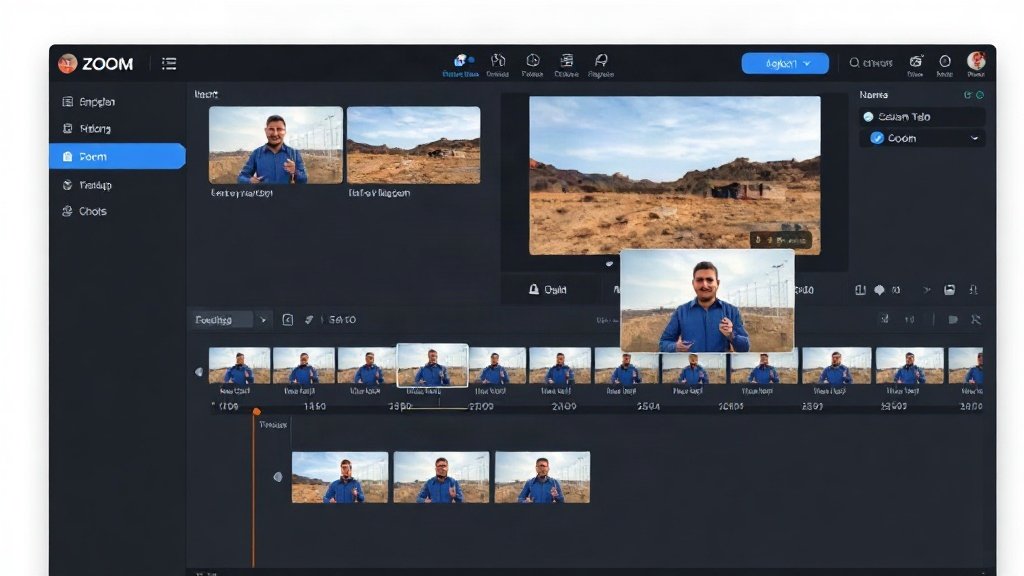The image size is (1024, 576).
Task: Click the save disk icon below preview
Action: (950, 290)
